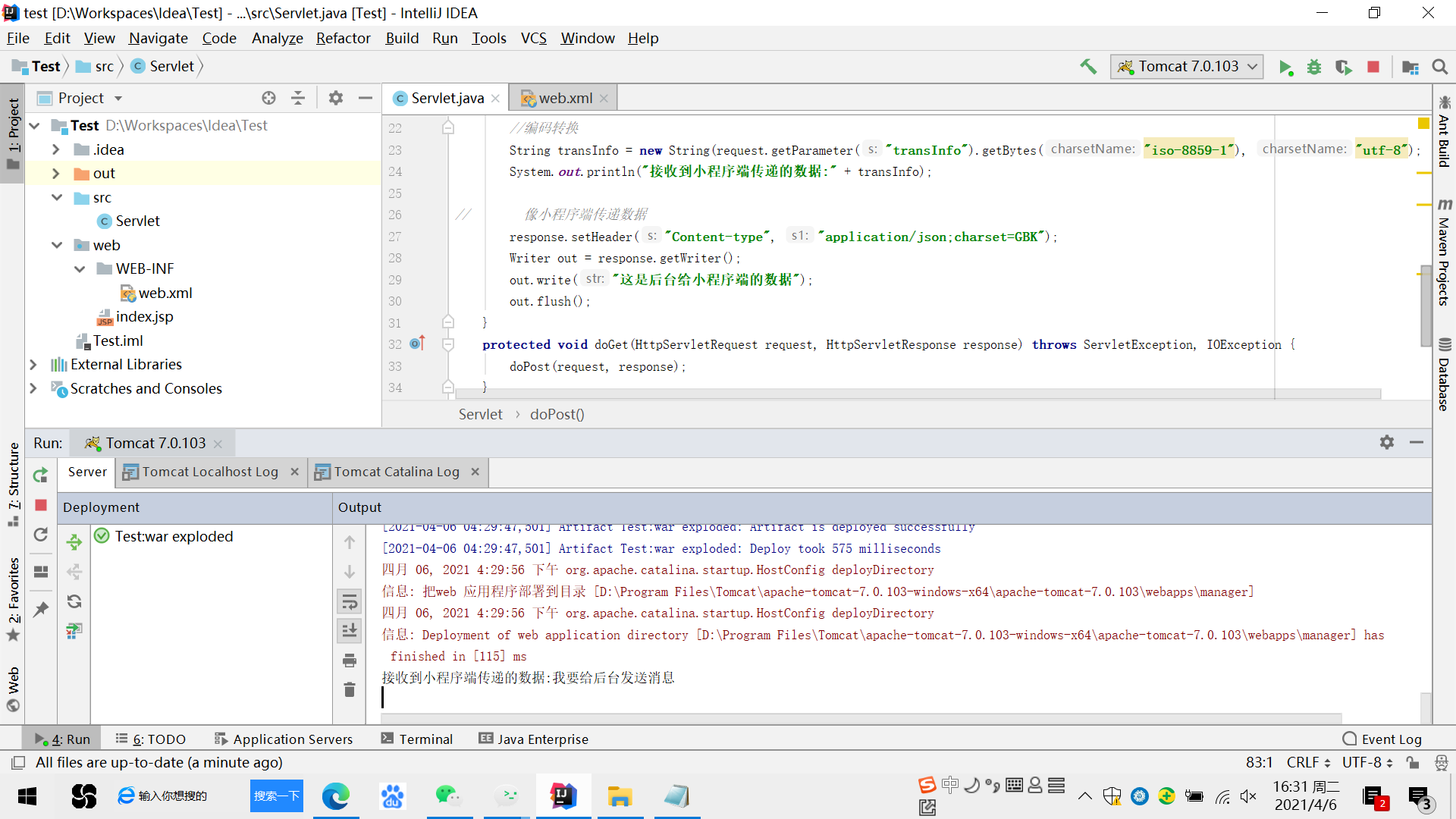1456x819 pixels.
Task: Toggle soft-wrap in console output
Action: pos(350,602)
